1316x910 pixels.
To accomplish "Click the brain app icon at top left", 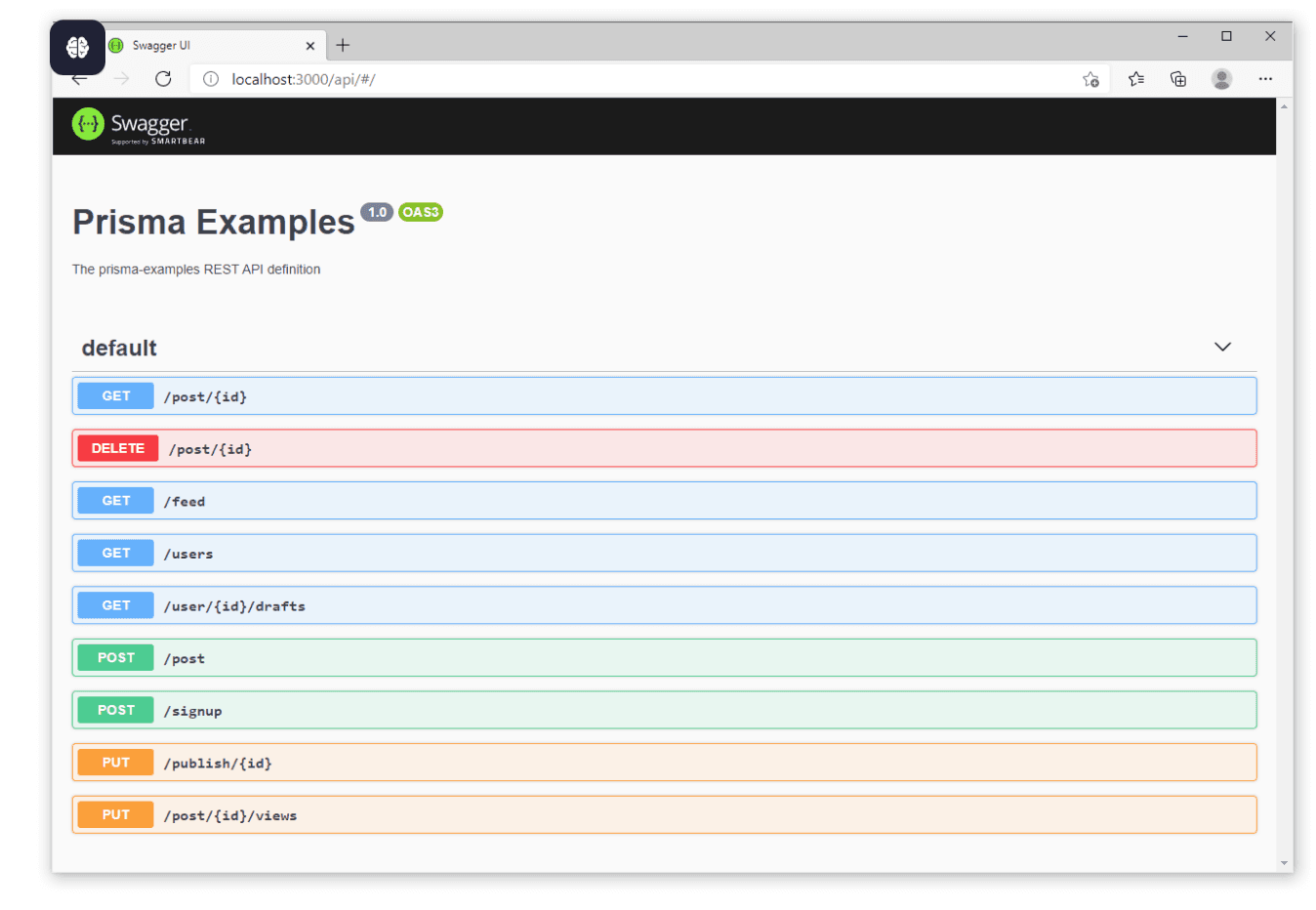I will pos(77,47).
